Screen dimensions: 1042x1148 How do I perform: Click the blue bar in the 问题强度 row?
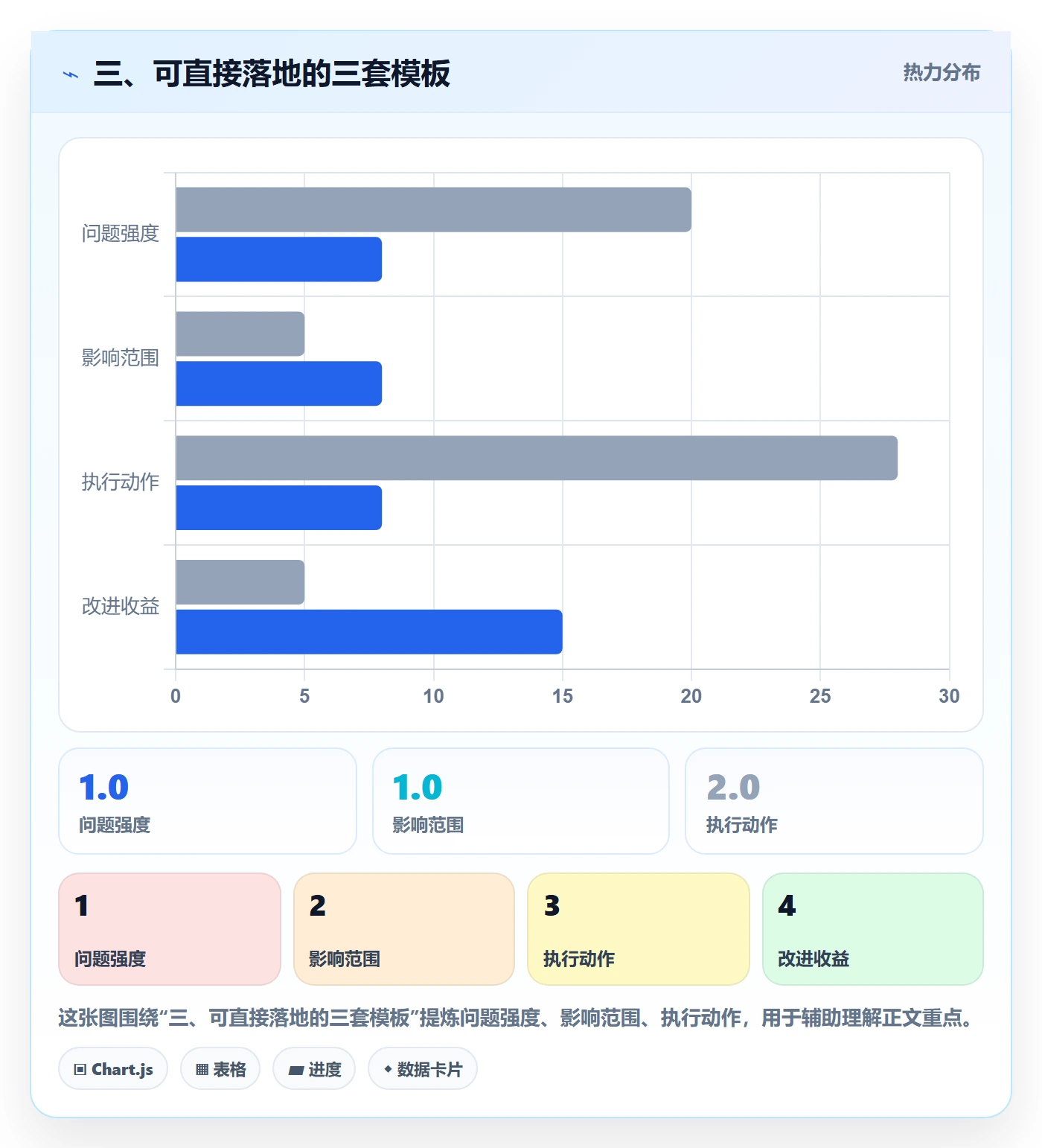(279, 260)
